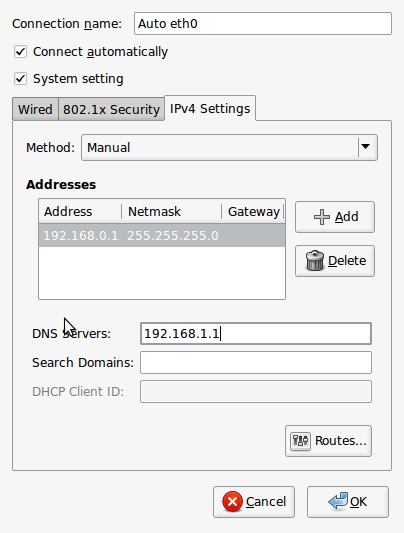Switch to the Wired tab

[35, 109]
